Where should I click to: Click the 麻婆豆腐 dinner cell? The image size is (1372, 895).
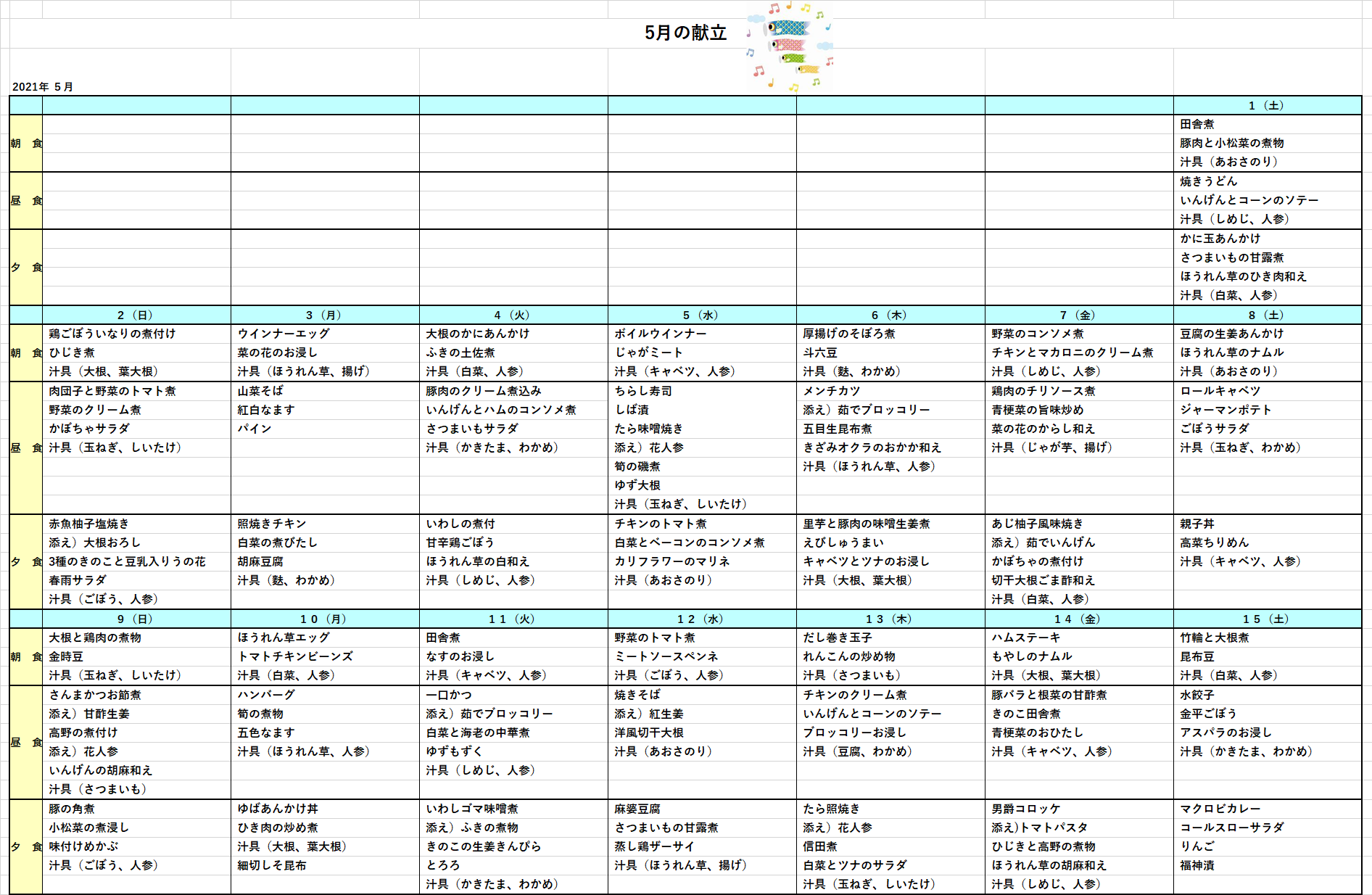point(637,809)
